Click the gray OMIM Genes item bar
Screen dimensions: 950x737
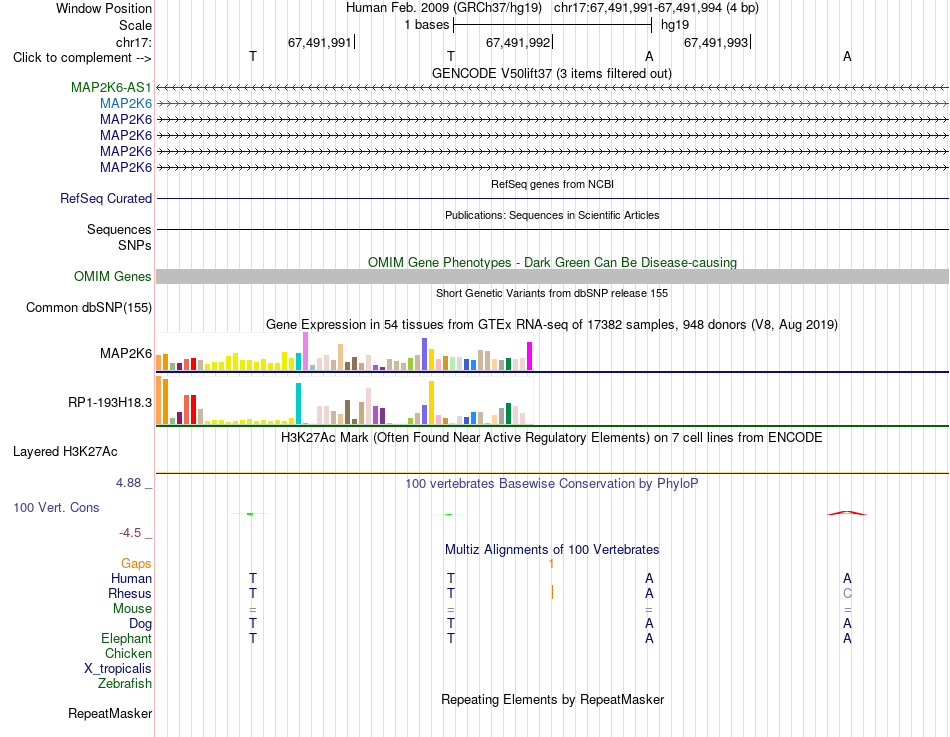(552, 276)
